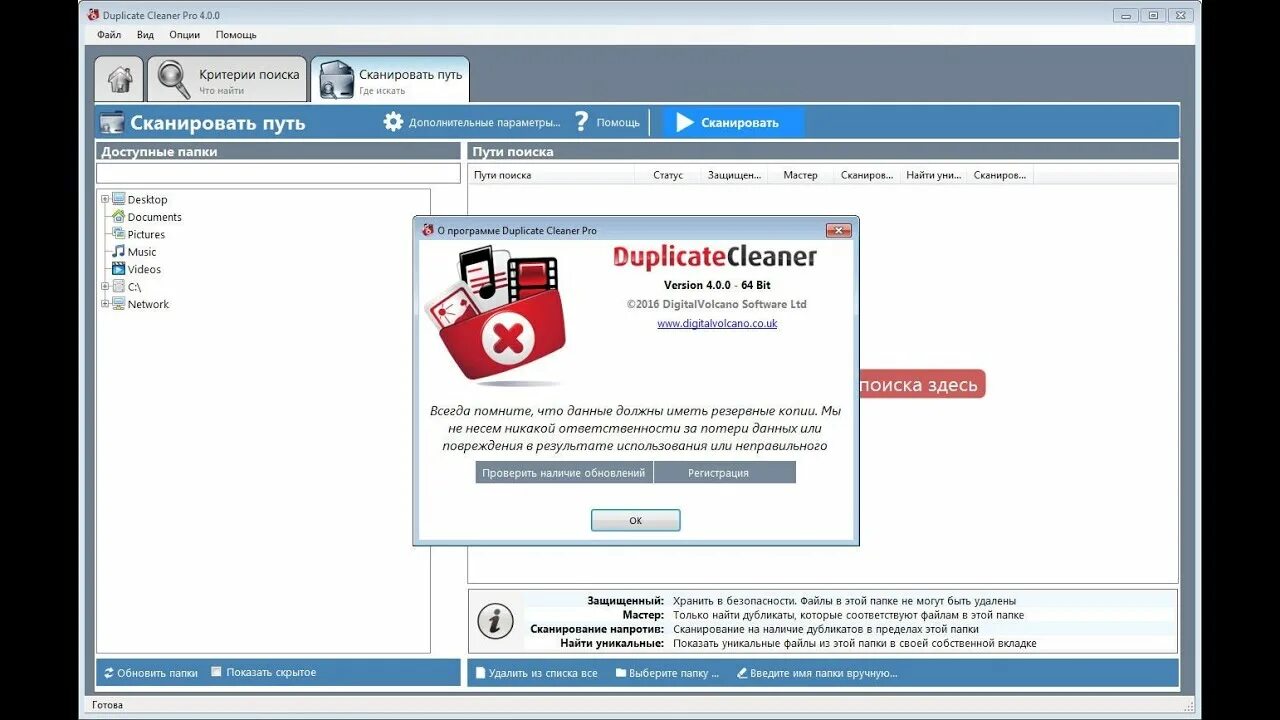The height and width of the screenshot is (720, 1280).
Task: Click Мастер column header
Action: 800,175
